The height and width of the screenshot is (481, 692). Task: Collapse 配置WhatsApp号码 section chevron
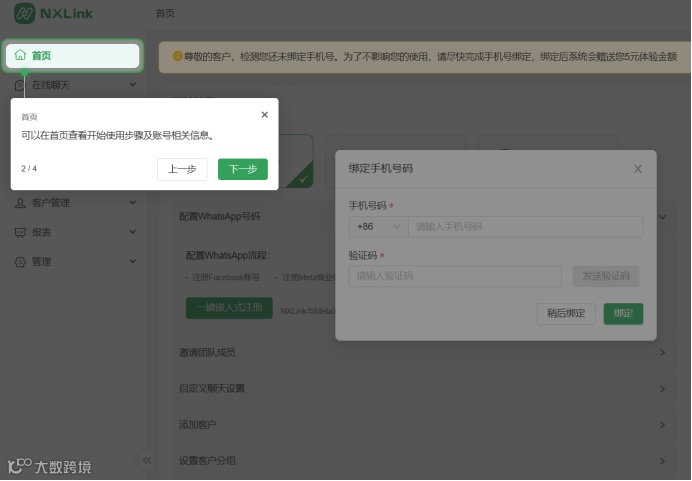pos(662,217)
